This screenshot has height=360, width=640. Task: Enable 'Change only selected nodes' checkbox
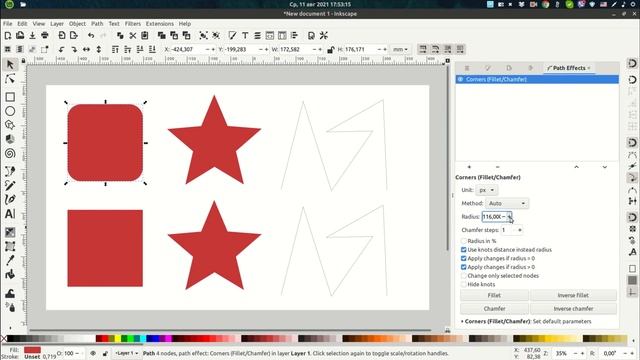pos(464,276)
